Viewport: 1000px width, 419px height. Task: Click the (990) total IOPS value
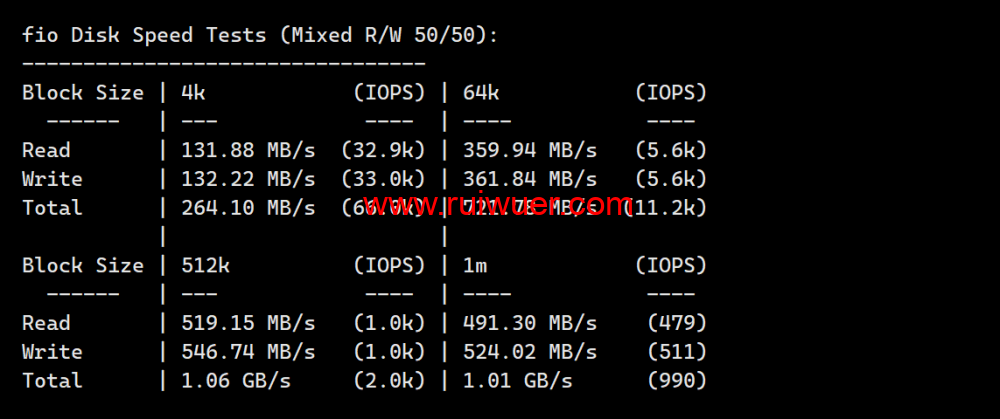(677, 382)
